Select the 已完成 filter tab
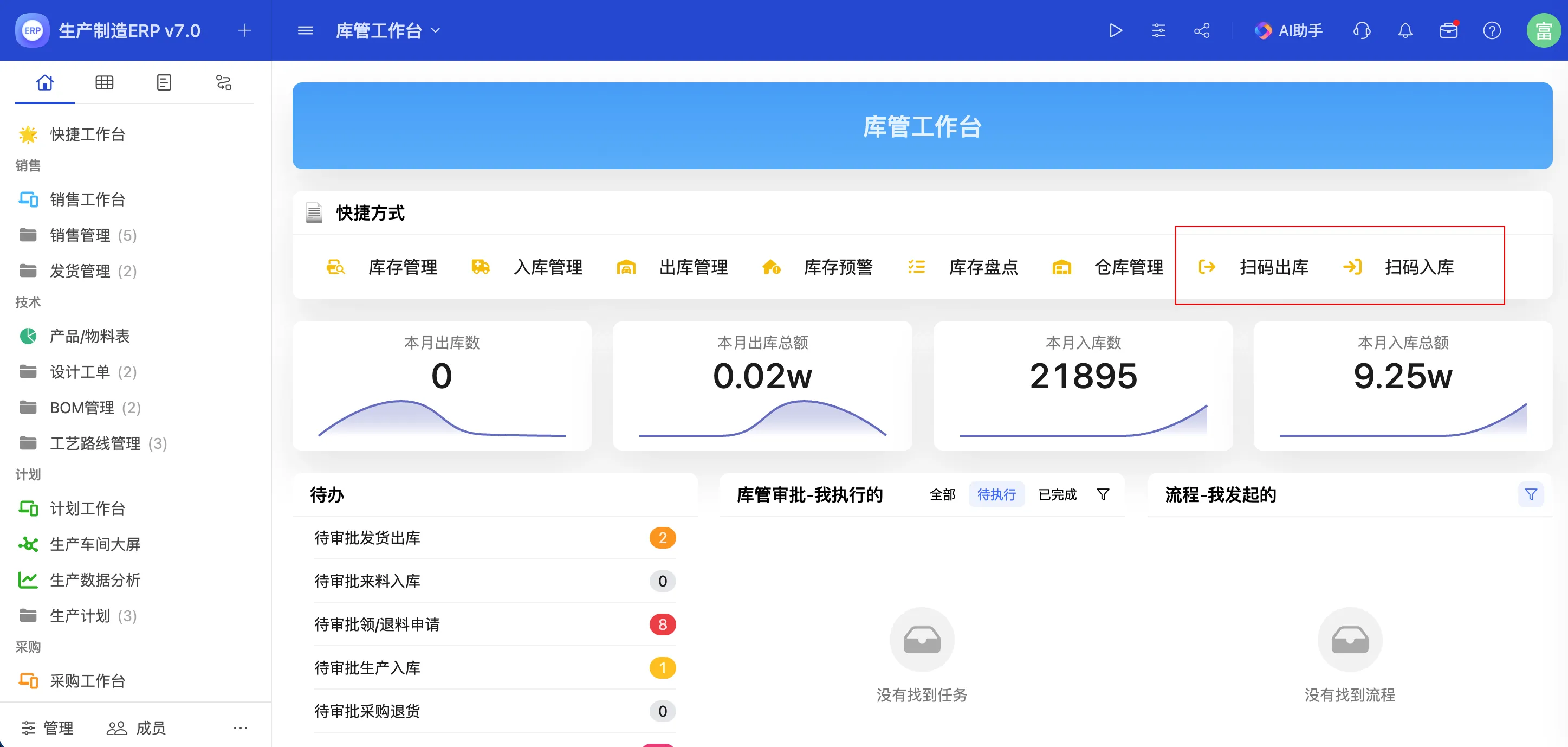The width and height of the screenshot is (1568, 747). coord(1057,495)
